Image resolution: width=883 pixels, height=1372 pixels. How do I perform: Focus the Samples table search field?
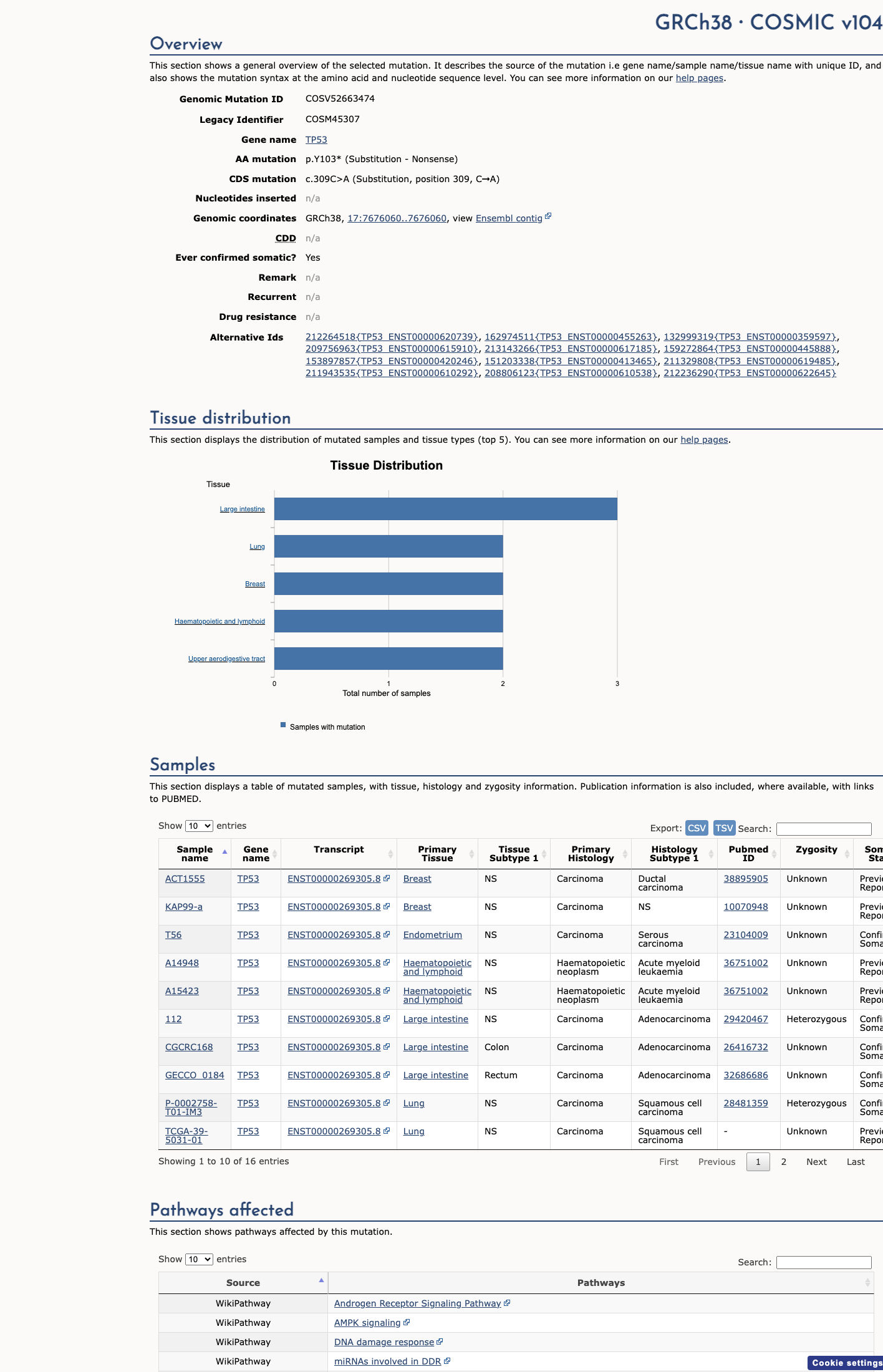824,829
